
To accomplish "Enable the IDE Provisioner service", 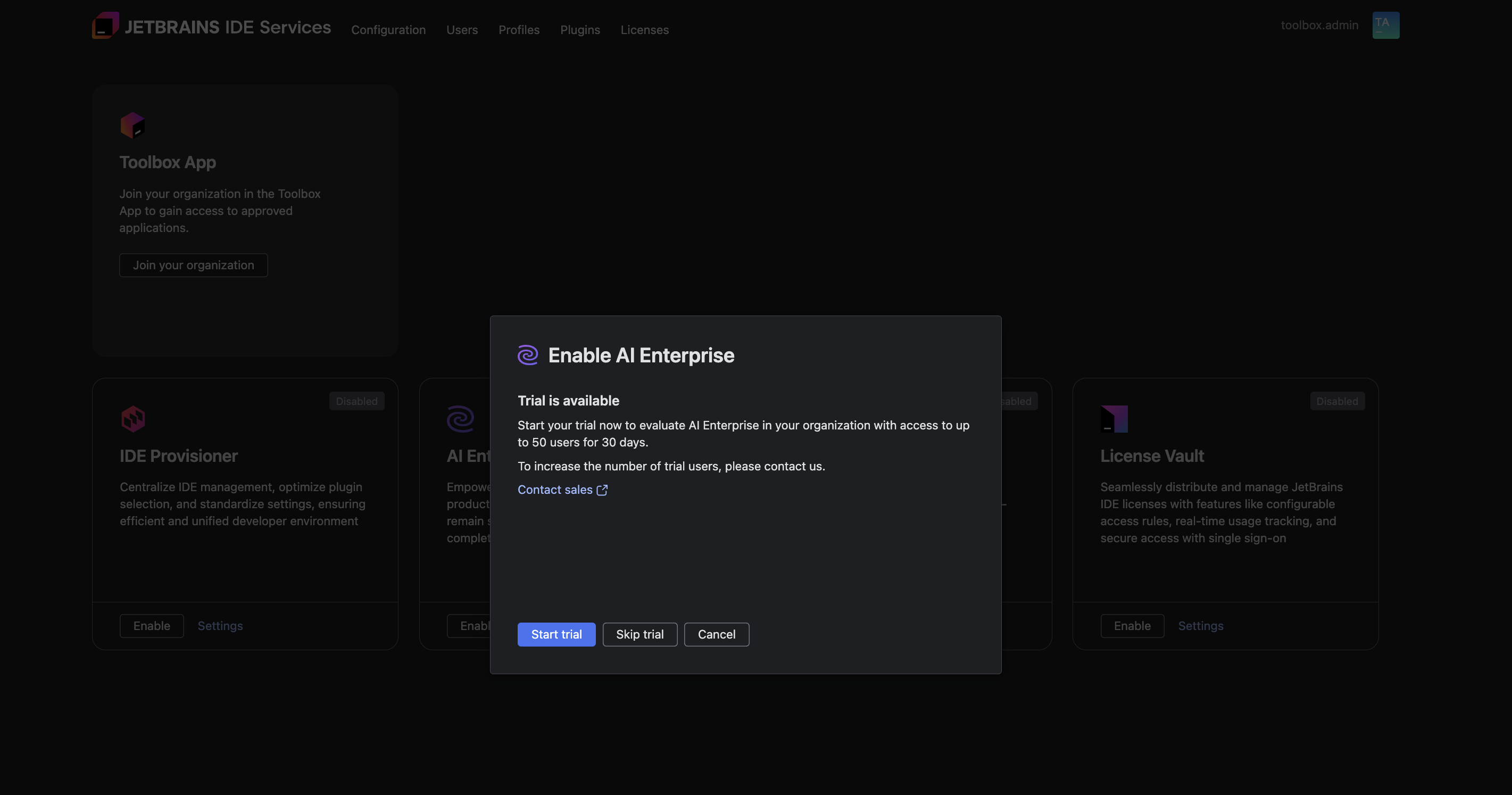I will [152, 625].
